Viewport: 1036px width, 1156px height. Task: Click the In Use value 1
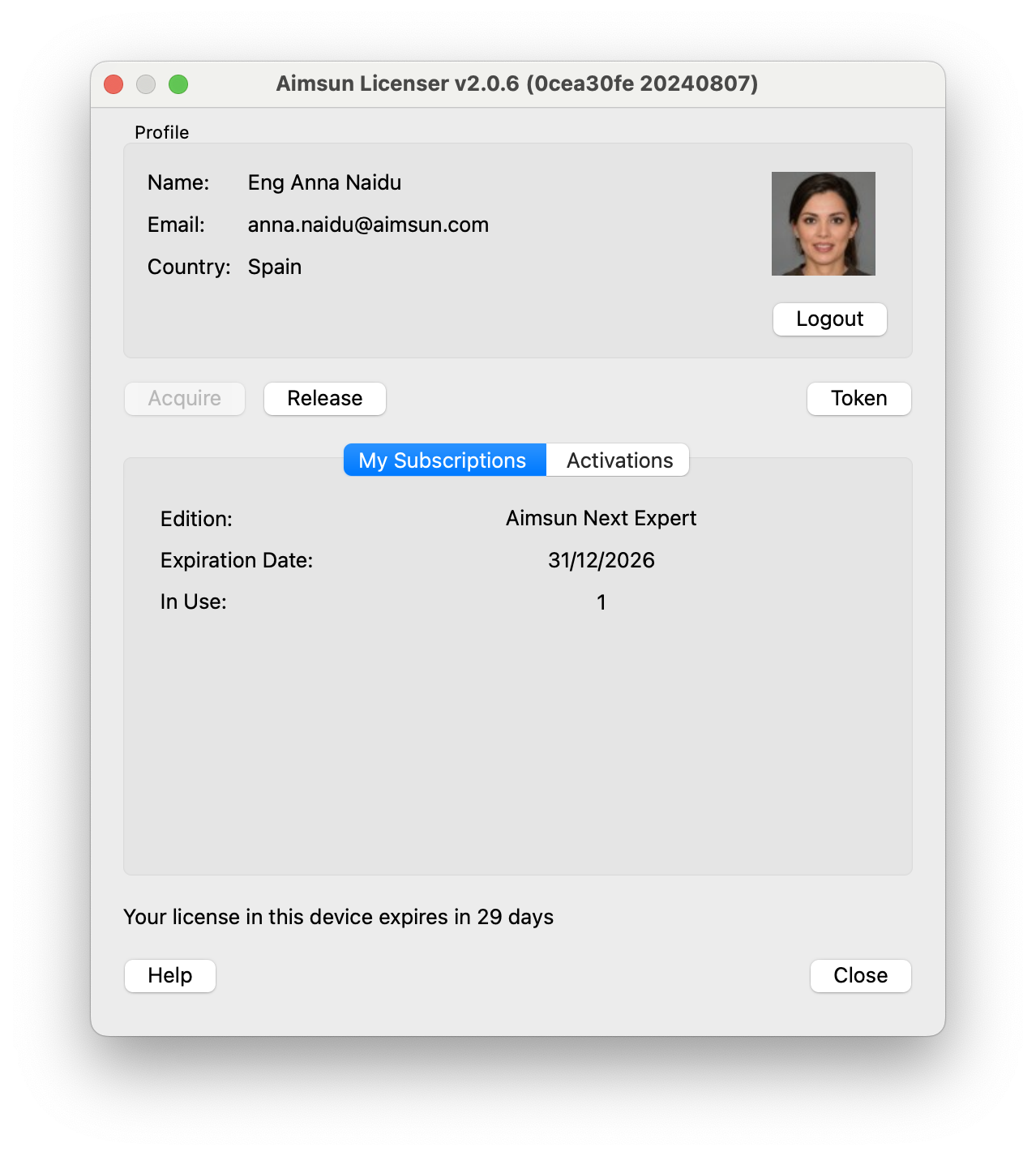[x=601, y=602]
